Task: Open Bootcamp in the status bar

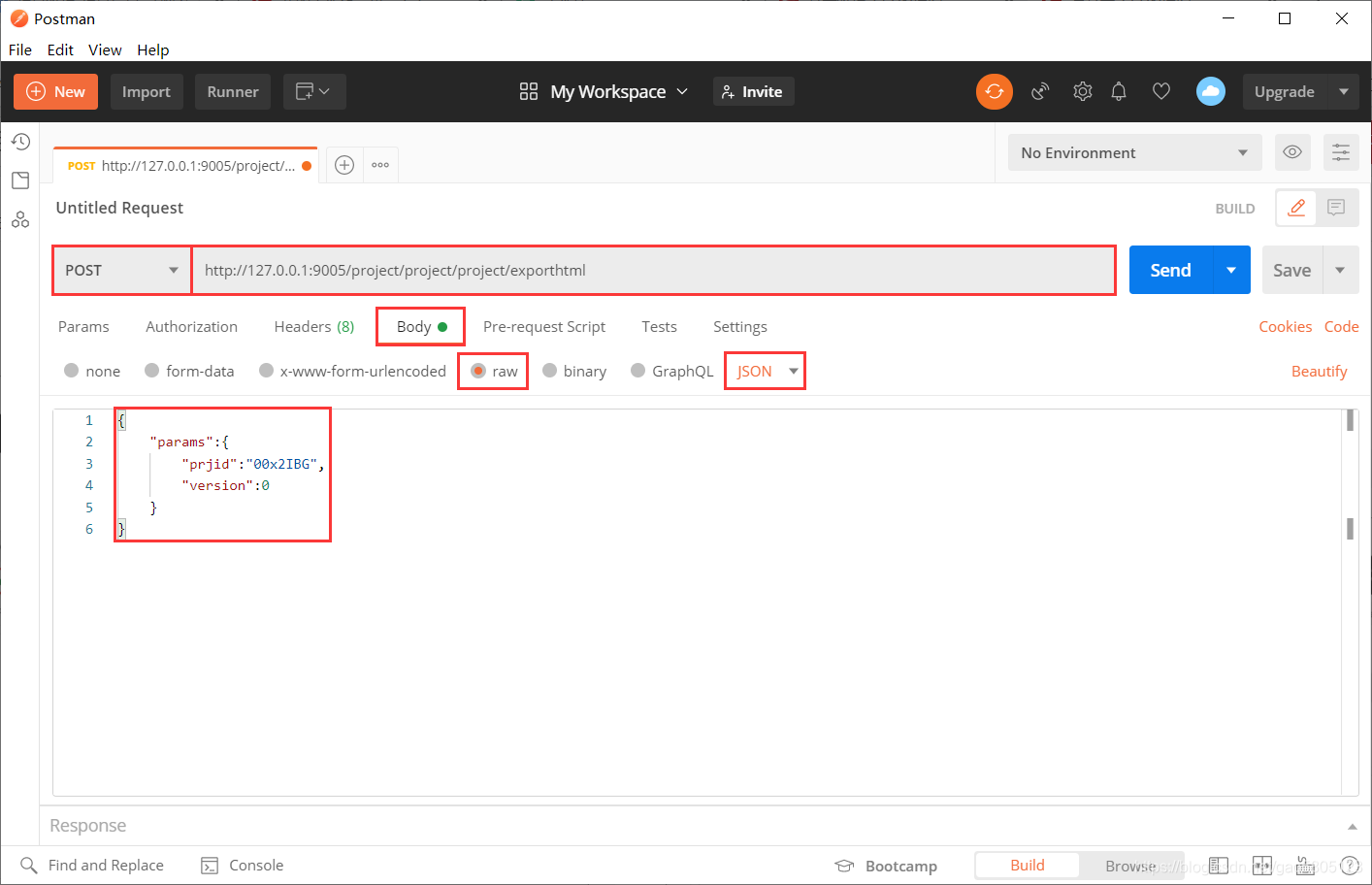Action: click(886, 866)
